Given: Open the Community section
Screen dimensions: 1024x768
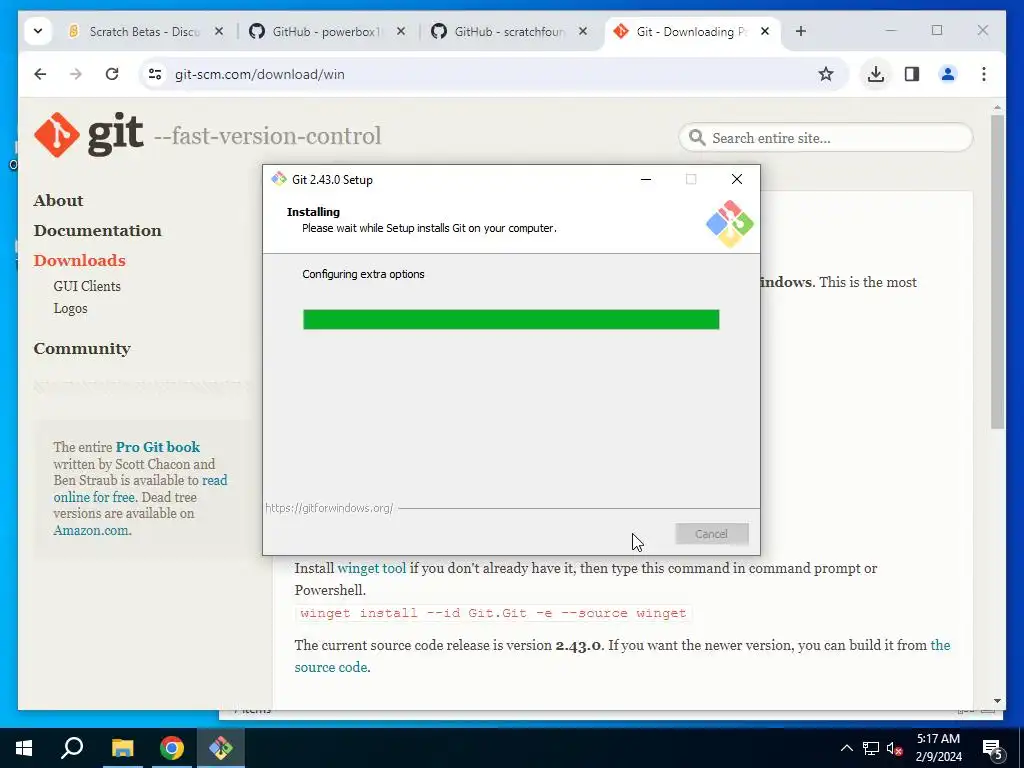Looking at the screenshot, I should click(x=82, y=349).
